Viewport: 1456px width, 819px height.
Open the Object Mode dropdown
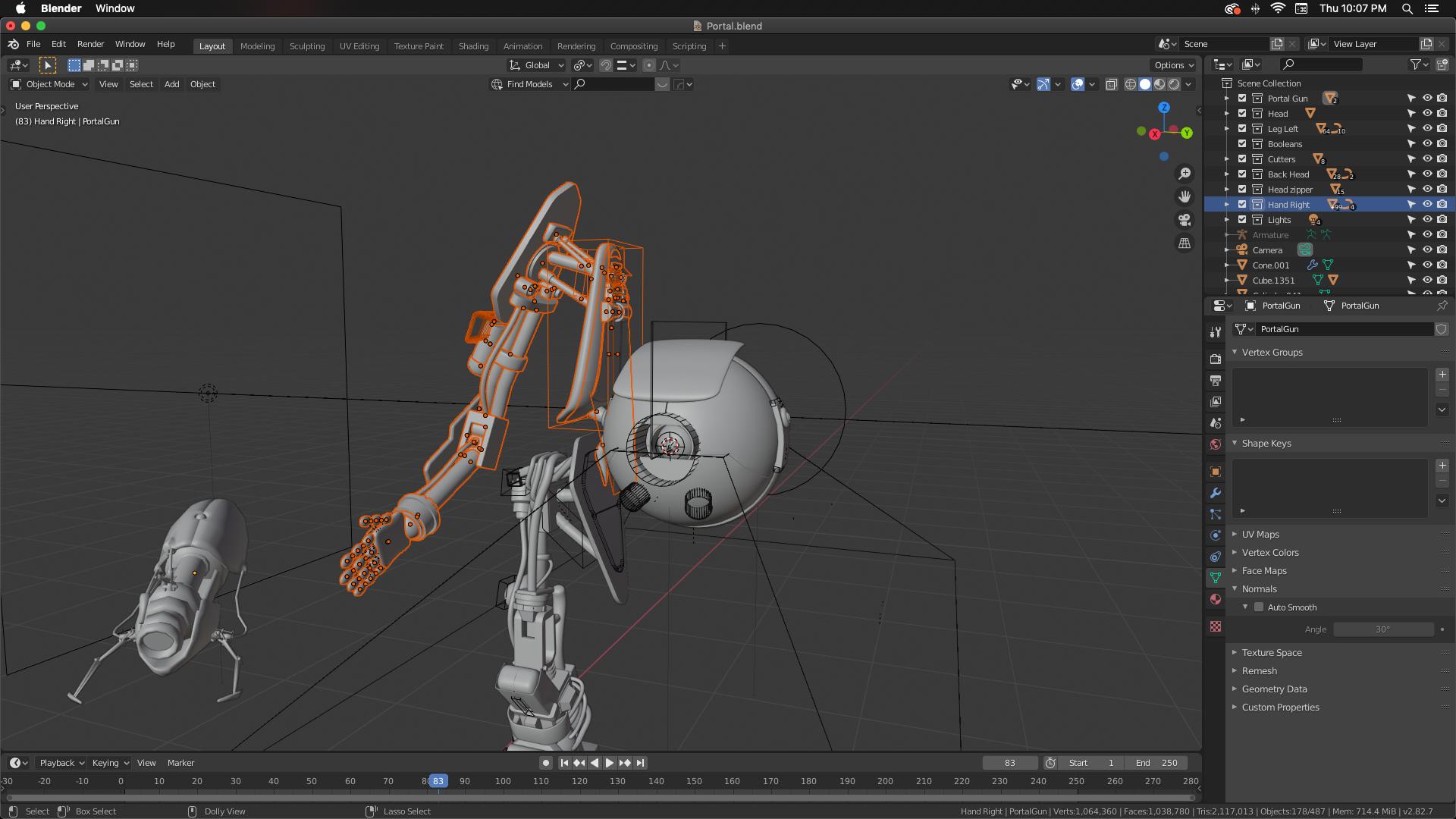pos(49,84)
